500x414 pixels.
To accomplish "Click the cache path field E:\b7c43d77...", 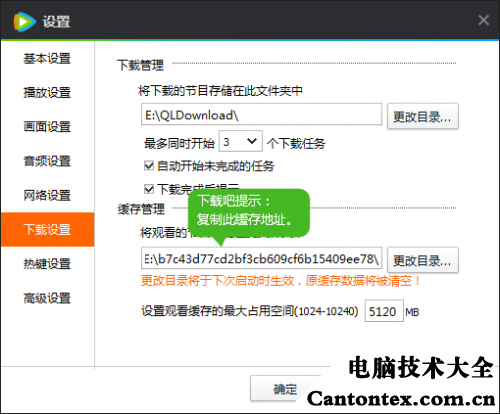I will click(261, 258).
